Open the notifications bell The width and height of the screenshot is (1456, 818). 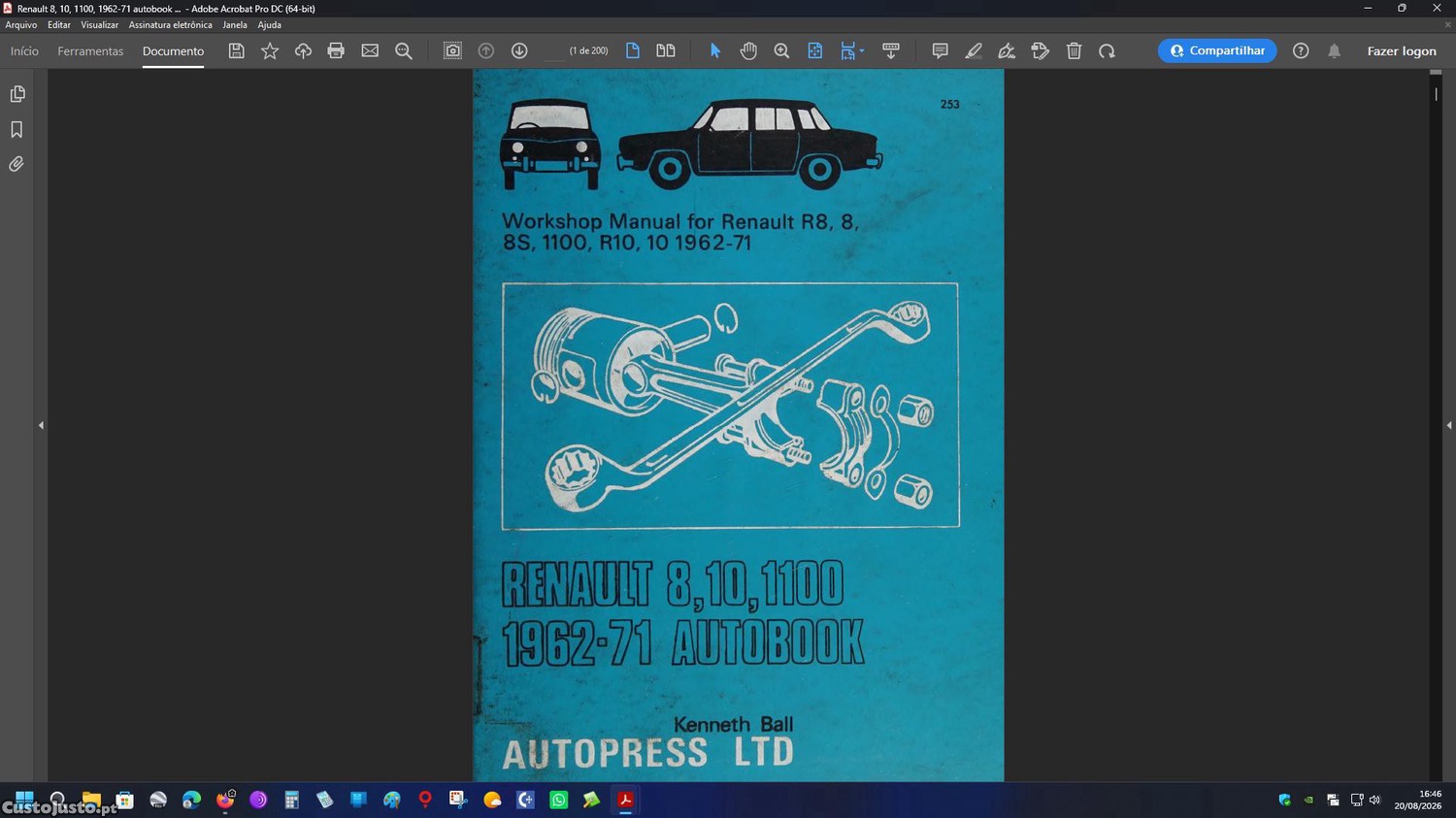click(x=1335, y=50)
